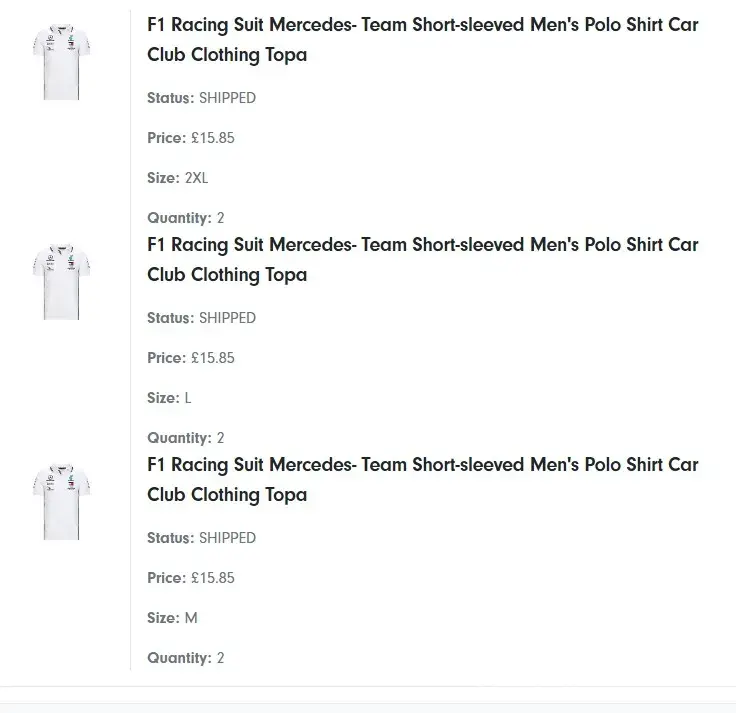Viewport: 736px width, 713px height.
Task: Click the polo shirt thumbnail for size L
Action: [x=61, y=282]
